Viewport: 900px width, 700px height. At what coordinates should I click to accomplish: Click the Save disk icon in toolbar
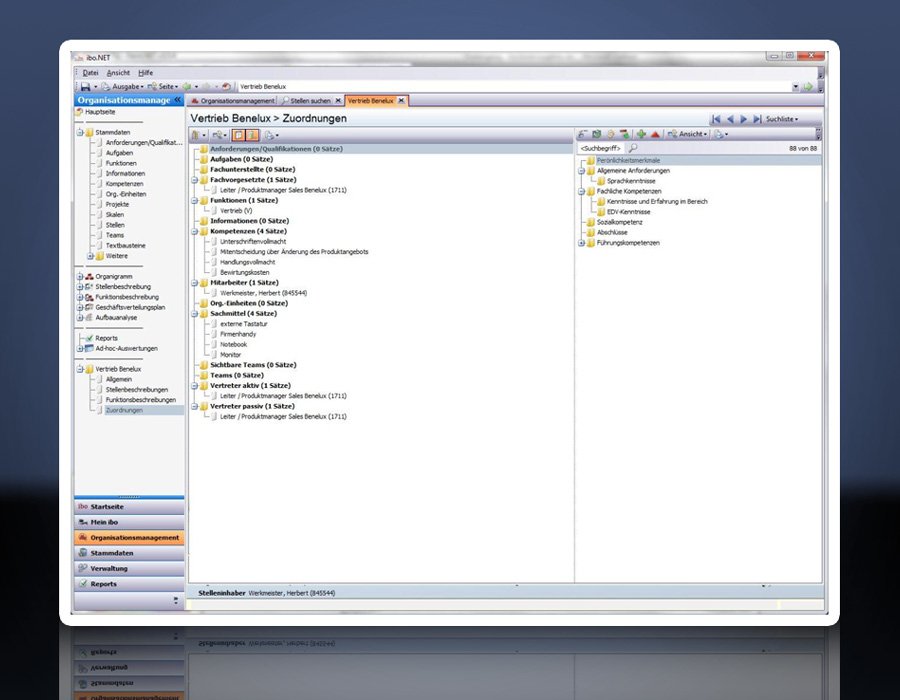(x=86, y=87)
